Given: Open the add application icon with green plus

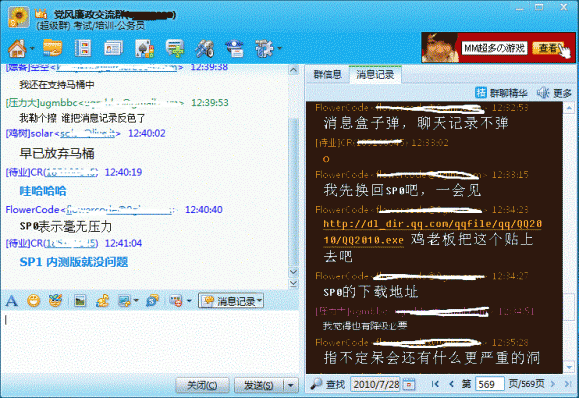Looking at the screenshot, I should point(175,48).
